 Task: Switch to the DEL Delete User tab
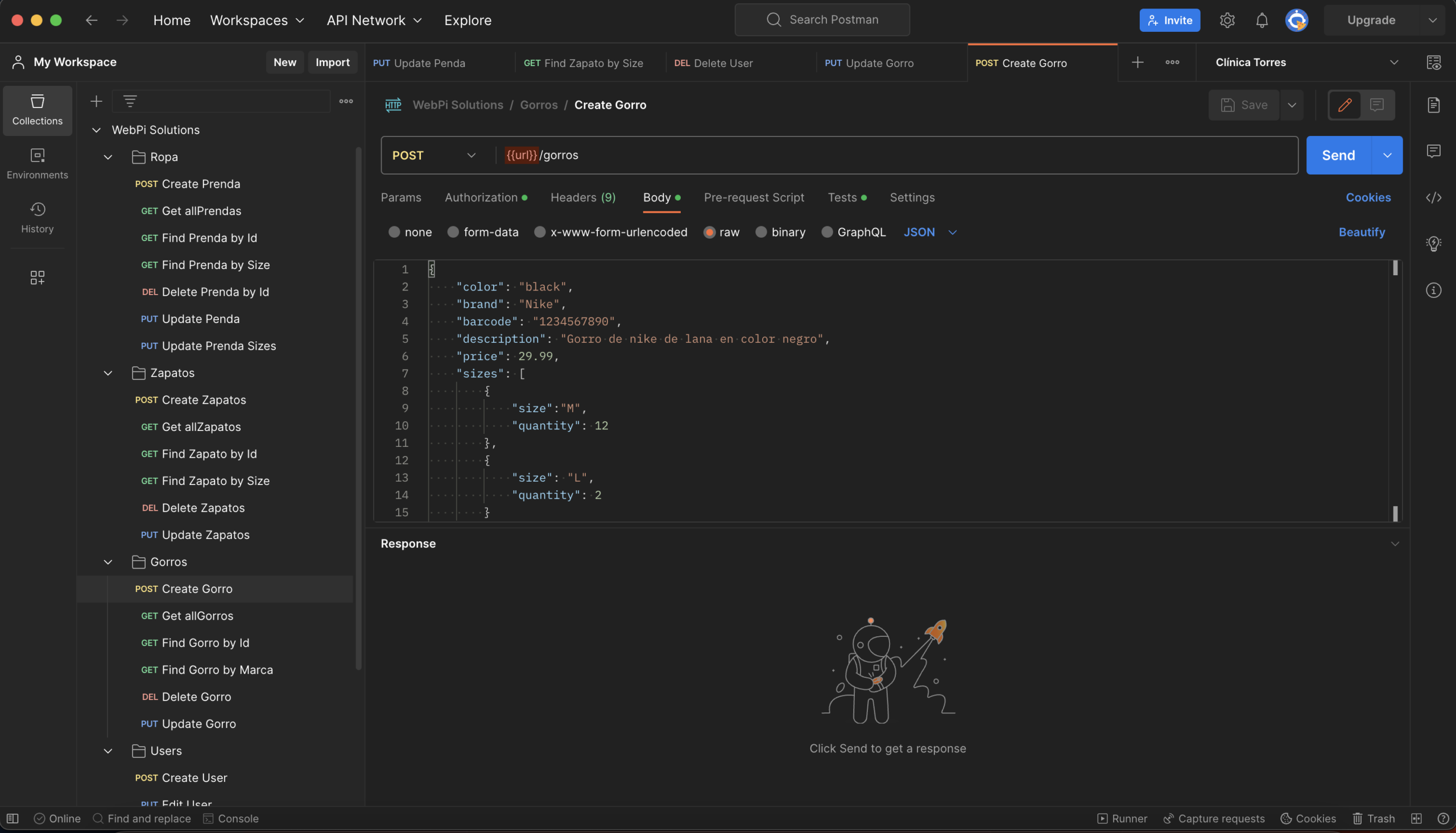[x=741, y=63]
